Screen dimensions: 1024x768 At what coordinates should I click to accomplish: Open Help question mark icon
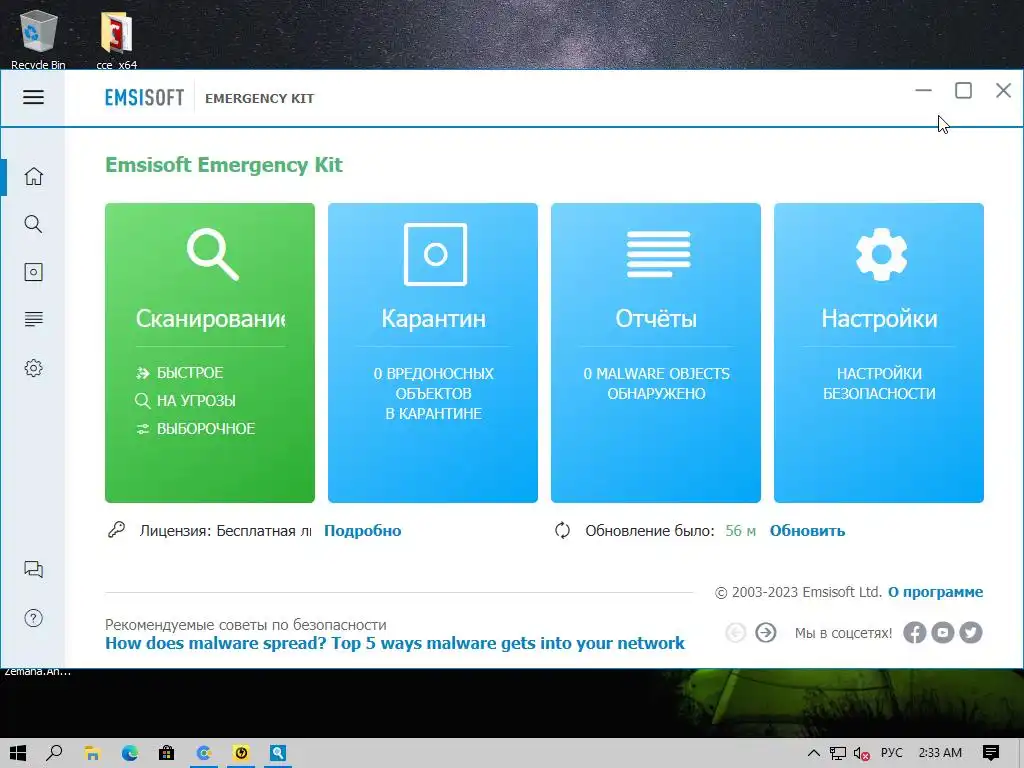33,618
